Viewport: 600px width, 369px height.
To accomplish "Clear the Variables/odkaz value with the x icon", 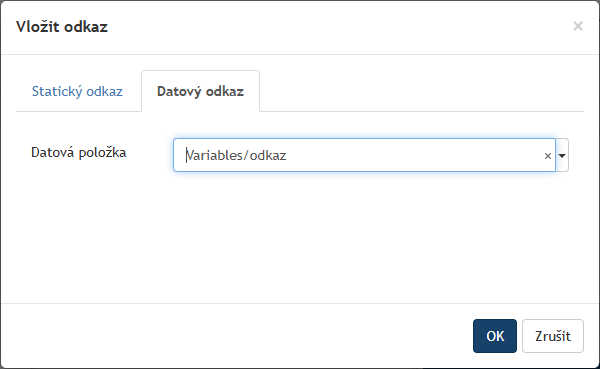I will pos(548,156).
